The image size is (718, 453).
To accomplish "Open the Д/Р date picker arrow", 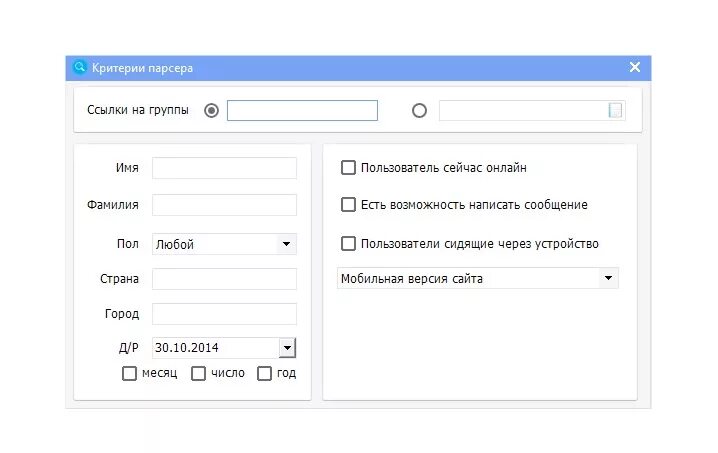I will click(x=287, y=348).
